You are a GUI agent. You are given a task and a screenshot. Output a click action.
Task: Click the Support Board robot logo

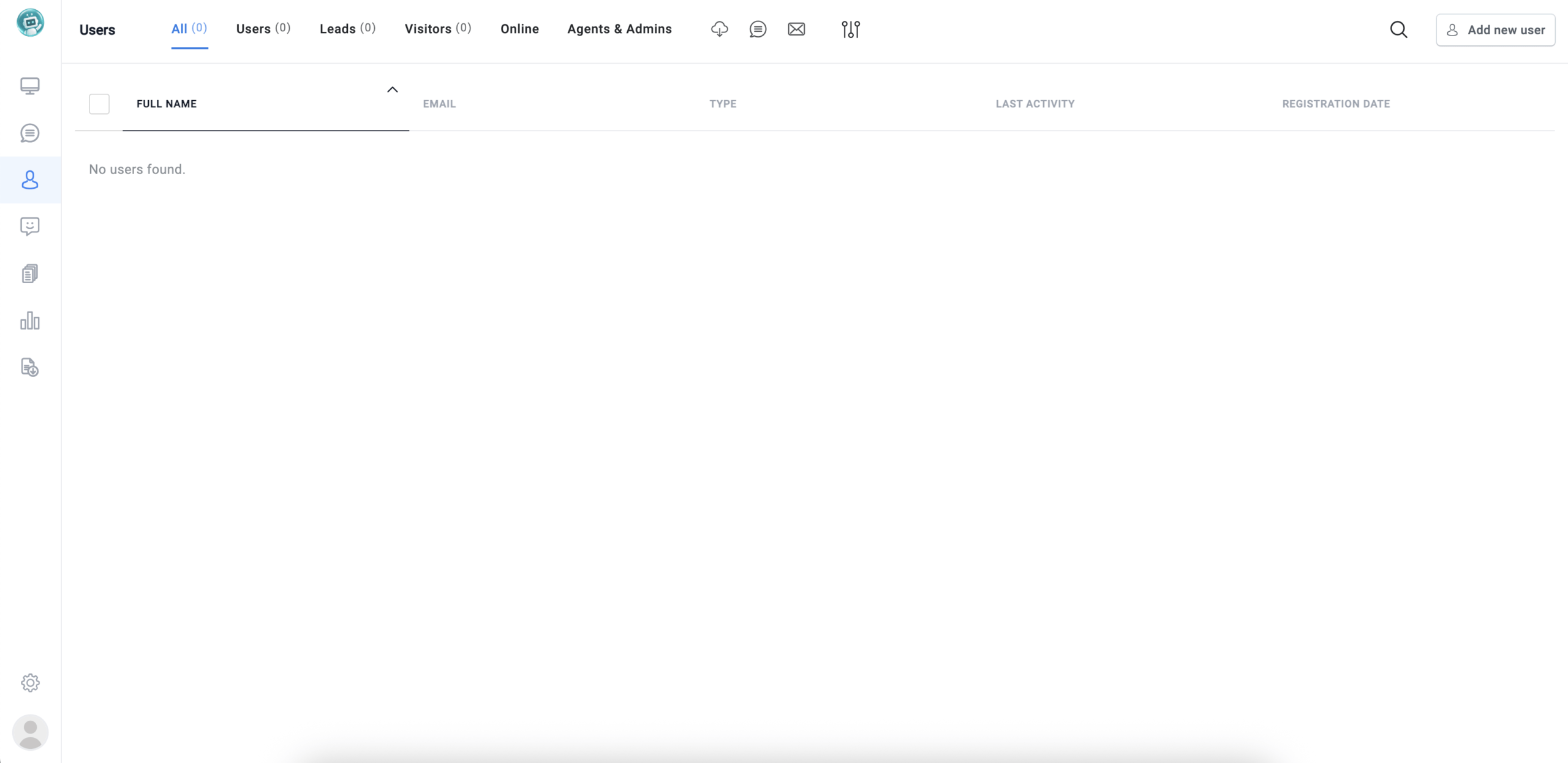click(x=30, y=23)
